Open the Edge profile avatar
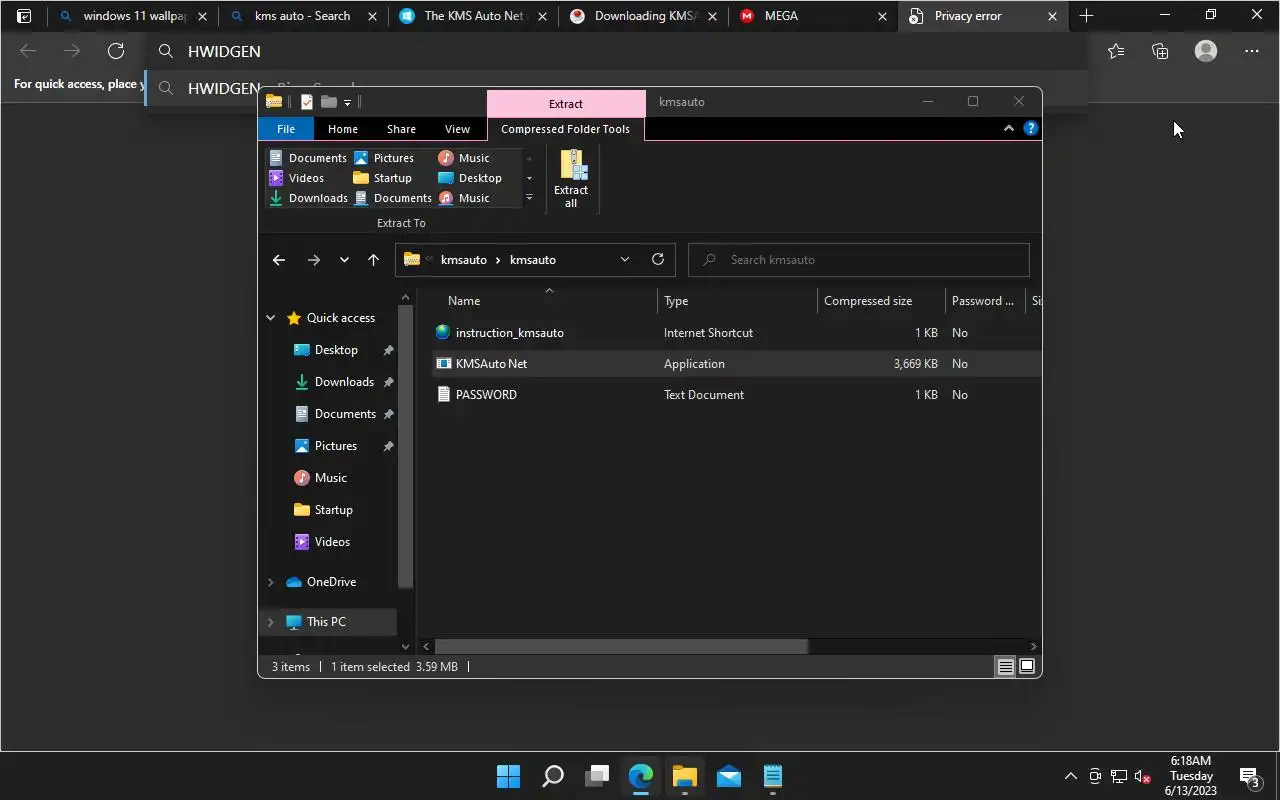Viewport: 1280px width, 800px height. (x=1206, y=51)
